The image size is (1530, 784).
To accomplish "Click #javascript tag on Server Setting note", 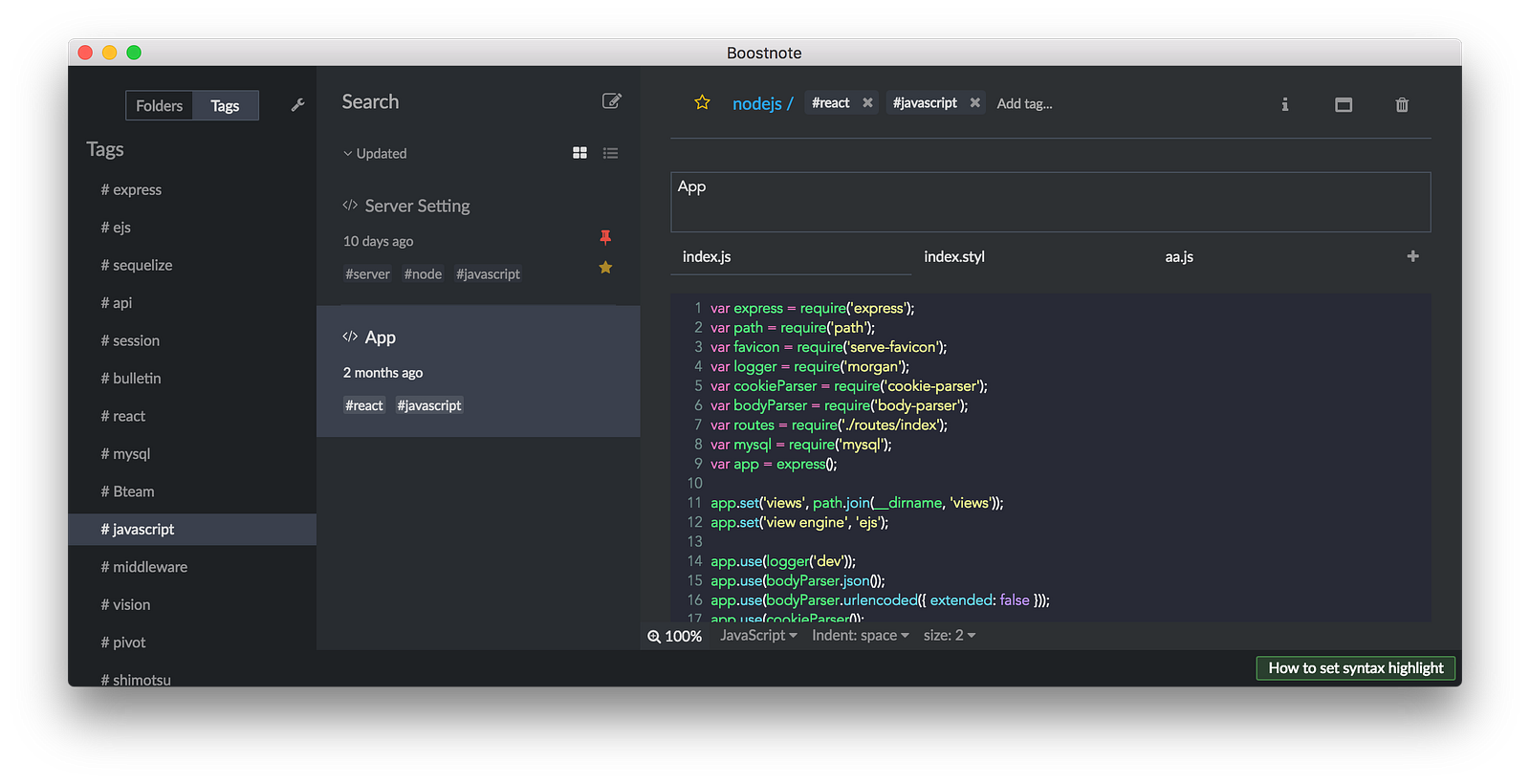I will tap(489, 274).
